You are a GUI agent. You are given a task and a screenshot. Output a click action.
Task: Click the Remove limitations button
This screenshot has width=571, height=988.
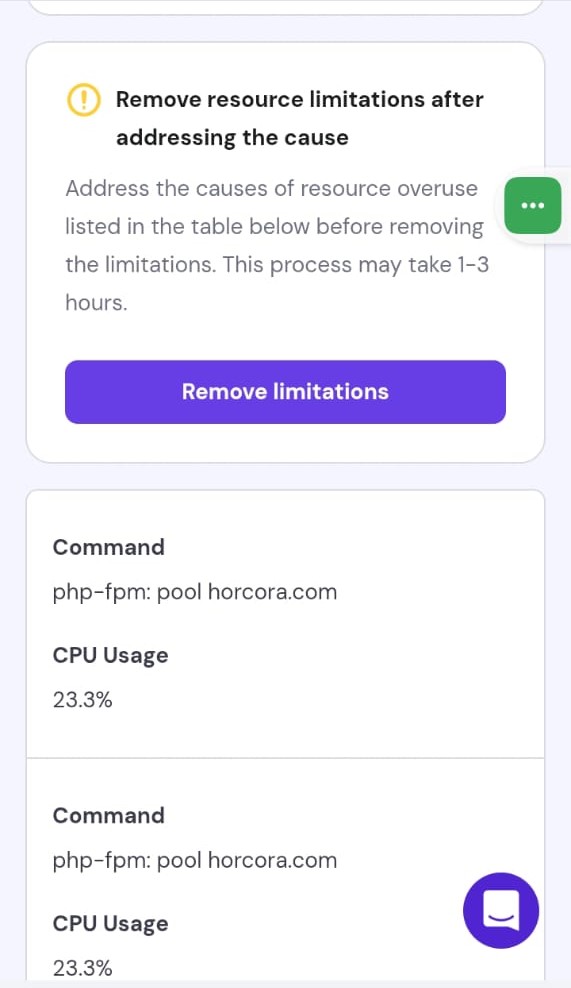(x=286, y=392)
